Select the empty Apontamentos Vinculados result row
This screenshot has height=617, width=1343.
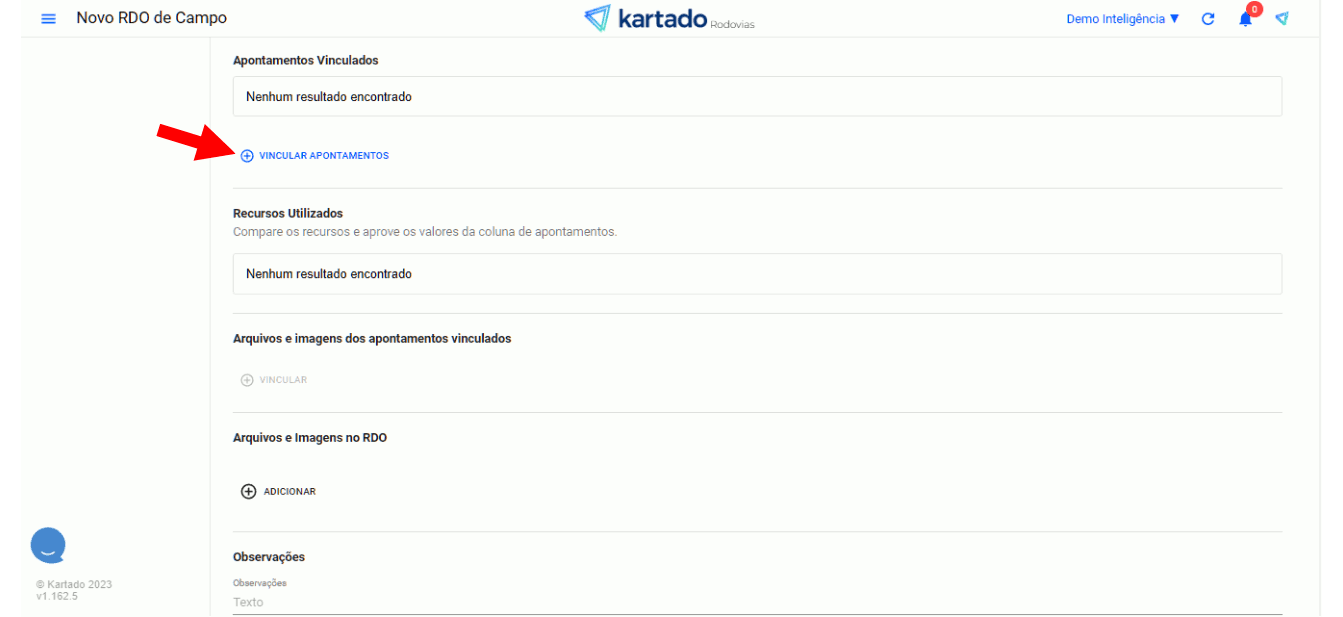point(757,97)
